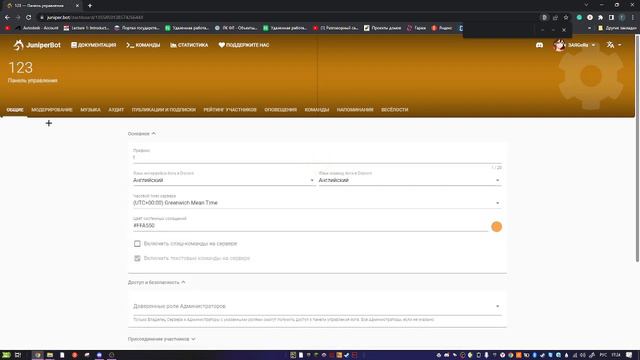
Task: Click the page vertical scrollbar
Action: tap(637, 149)
